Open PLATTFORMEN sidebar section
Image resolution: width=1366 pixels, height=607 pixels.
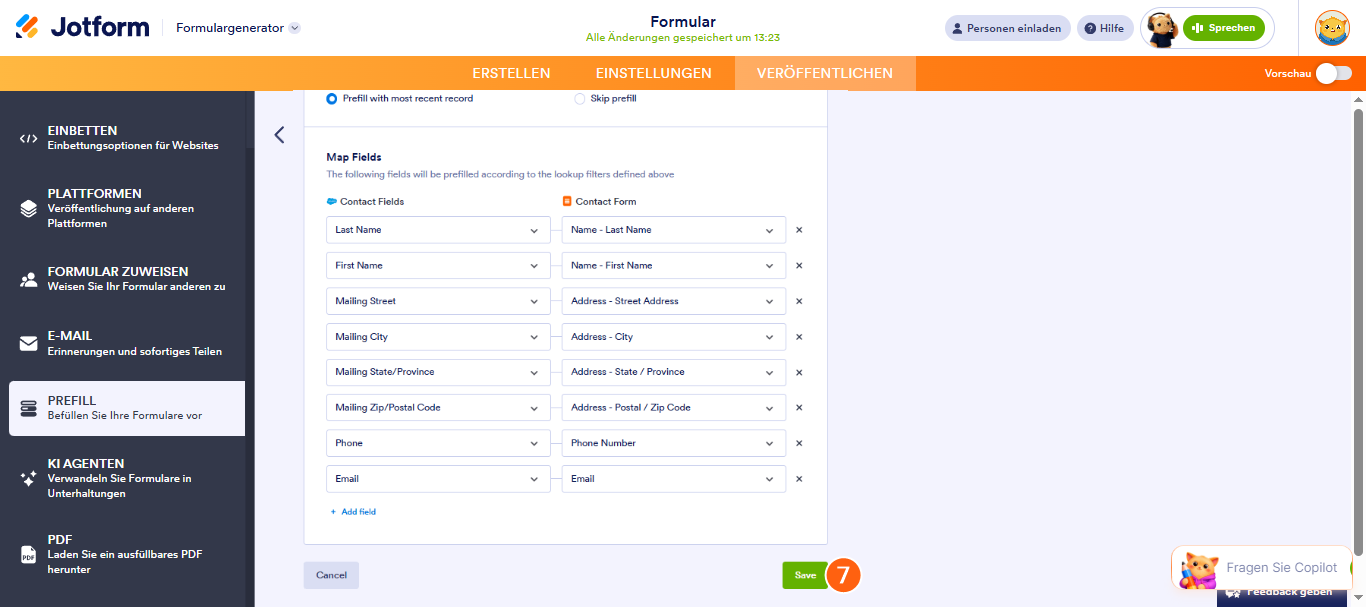(x=127, y=208)
